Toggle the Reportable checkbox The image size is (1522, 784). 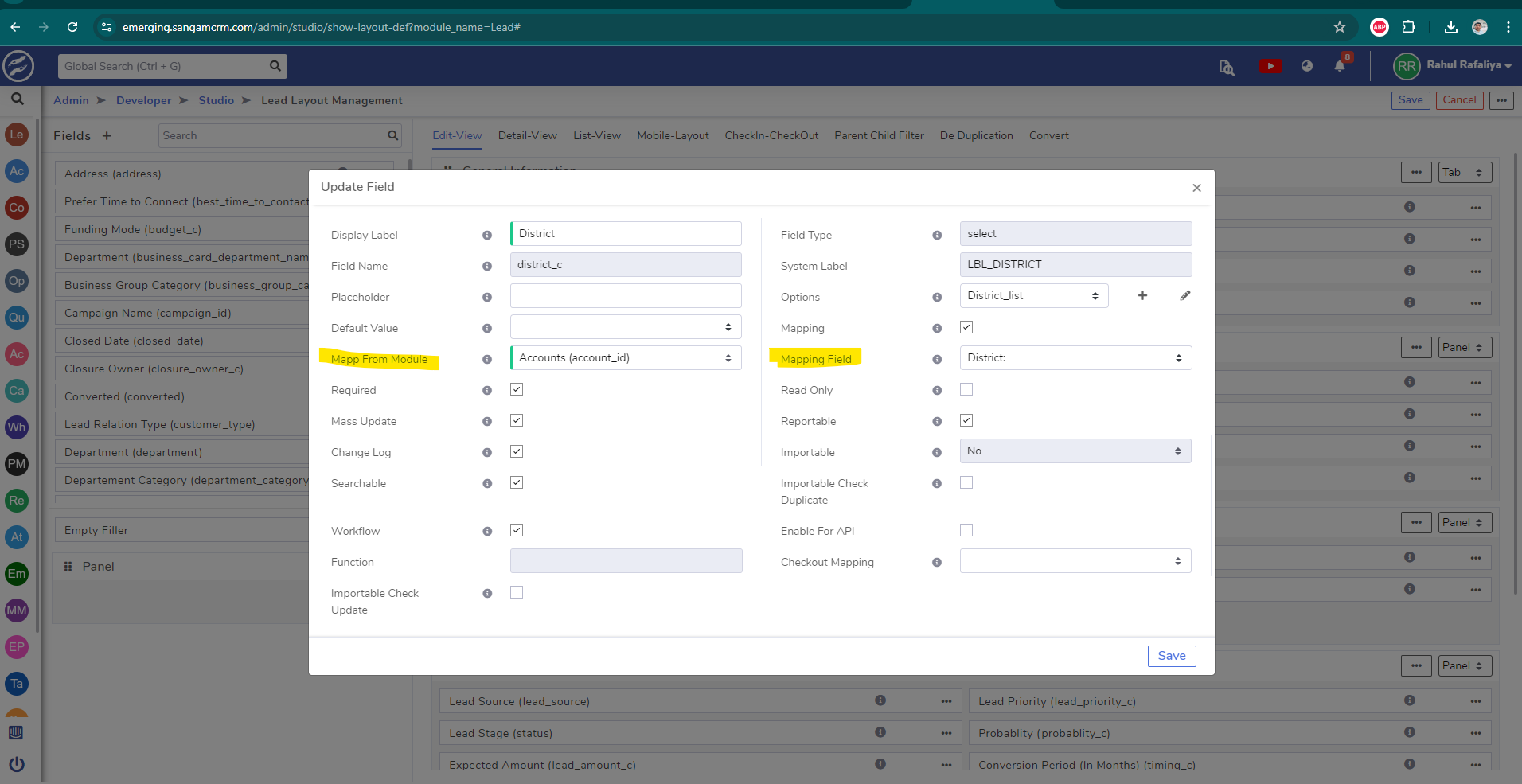coord(966,420)
